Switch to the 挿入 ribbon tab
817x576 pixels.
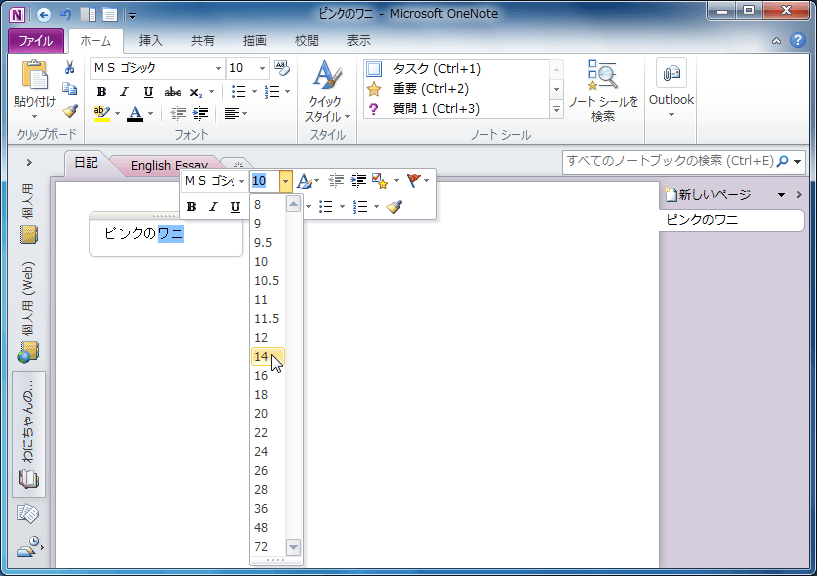(x=151, y=41)
